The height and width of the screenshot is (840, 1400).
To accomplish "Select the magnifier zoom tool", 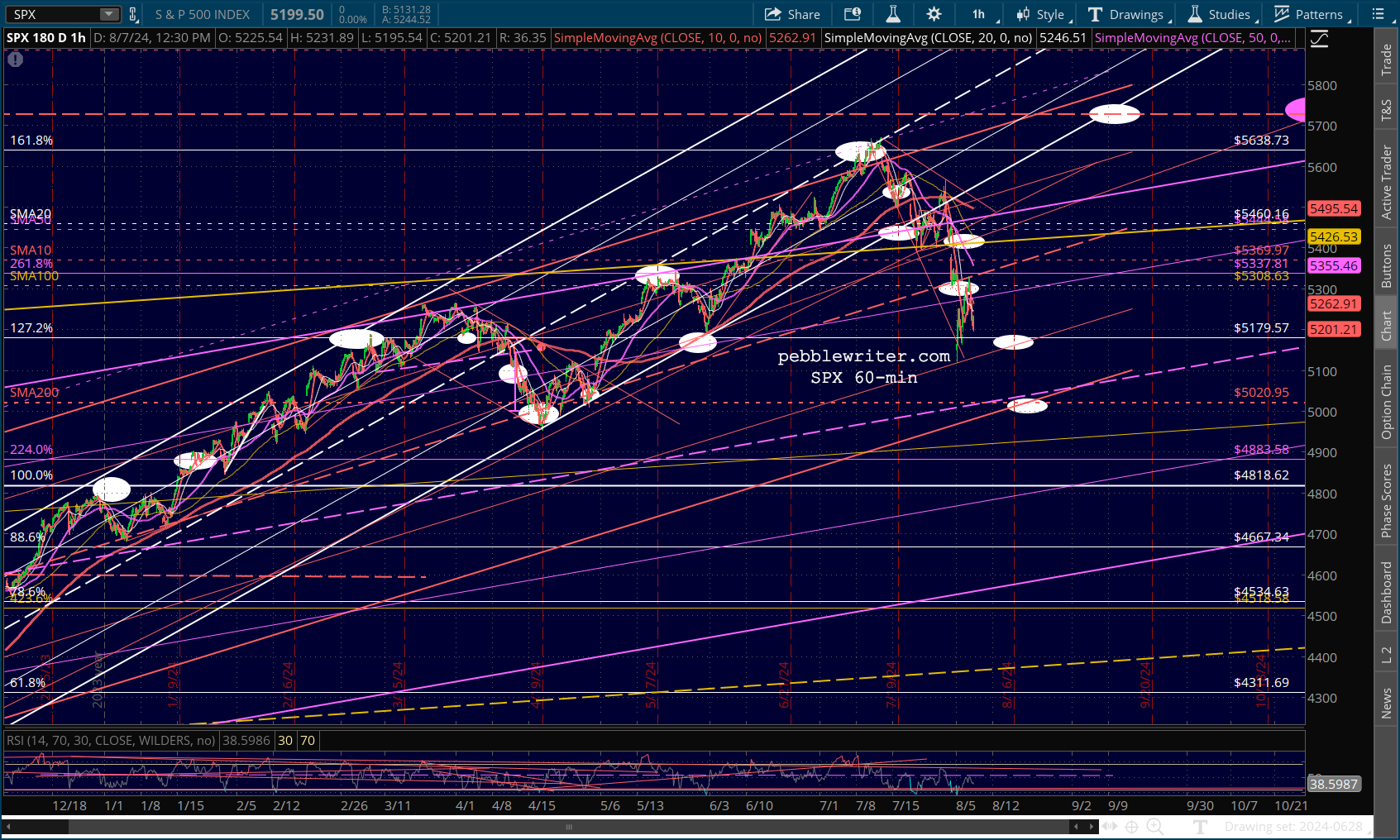I will click(x=1154, y=827).
